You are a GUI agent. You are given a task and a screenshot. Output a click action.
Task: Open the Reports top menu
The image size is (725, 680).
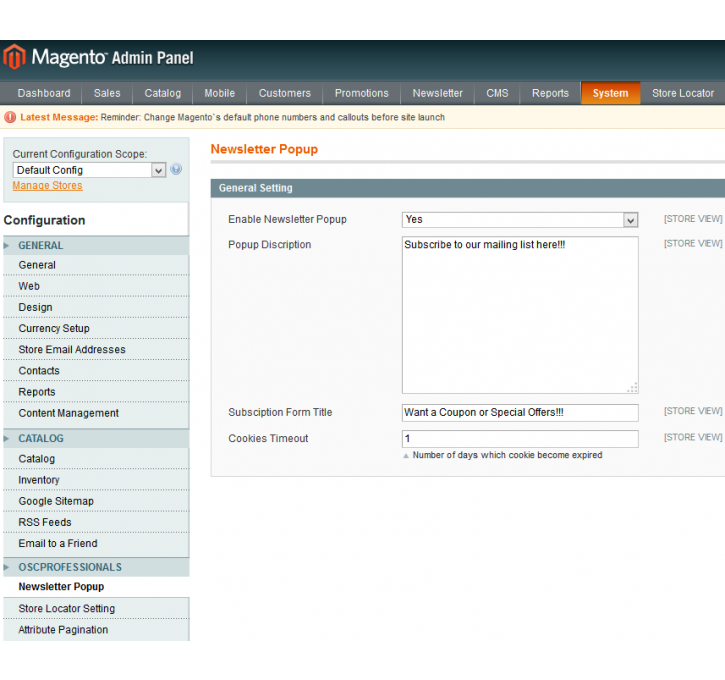tap(550, 93)
